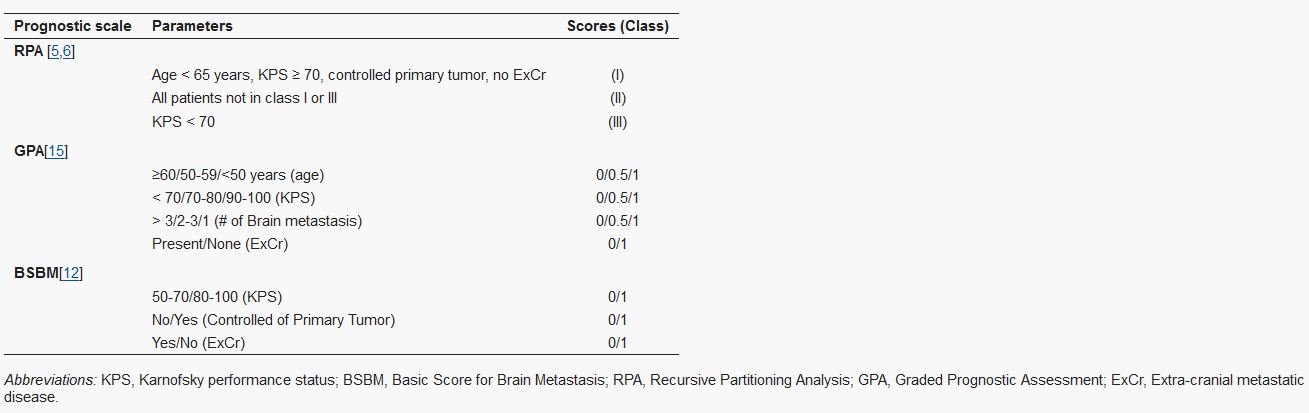Click the class (III) score cell
This screenshot has height=413, width=1309.
(617, 122)
